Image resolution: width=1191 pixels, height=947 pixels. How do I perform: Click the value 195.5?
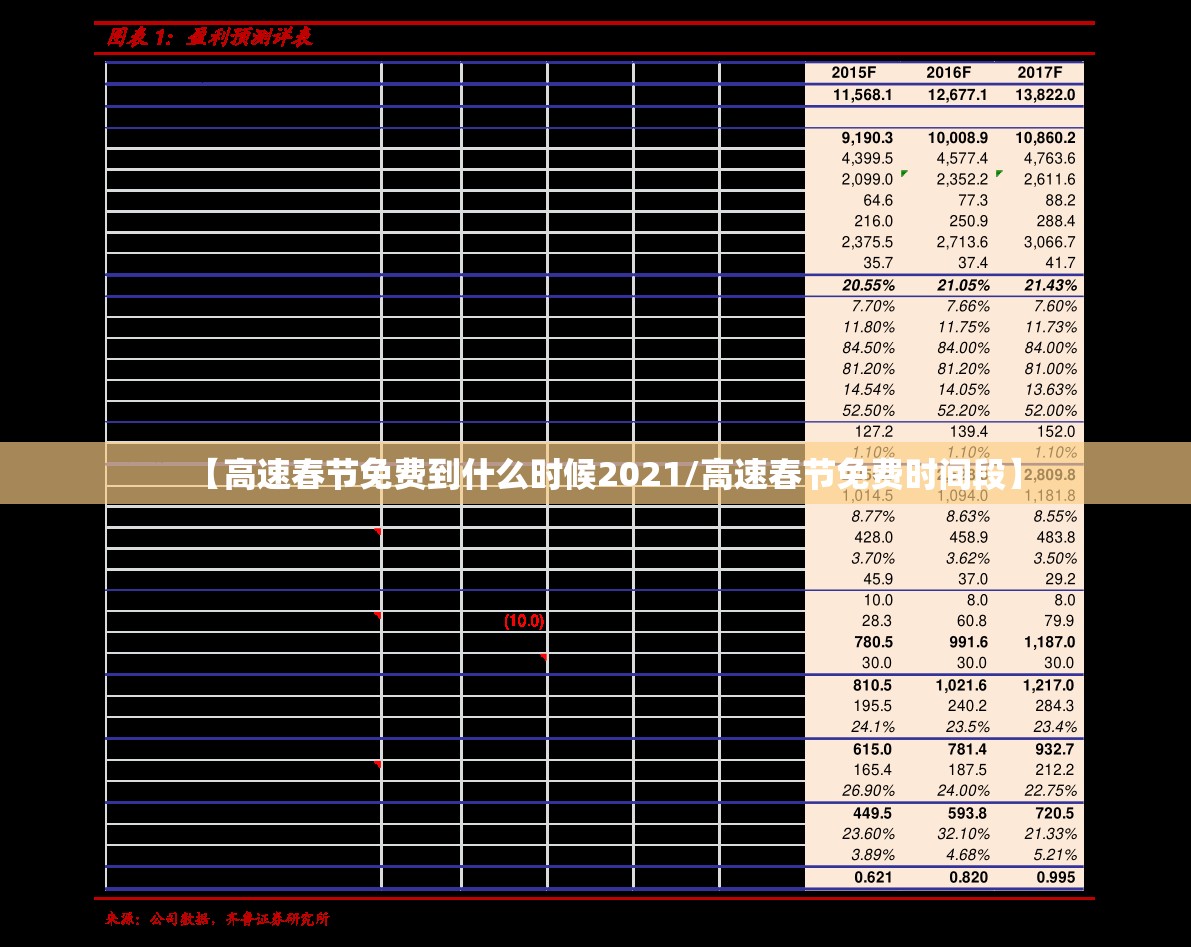(872, 706)
